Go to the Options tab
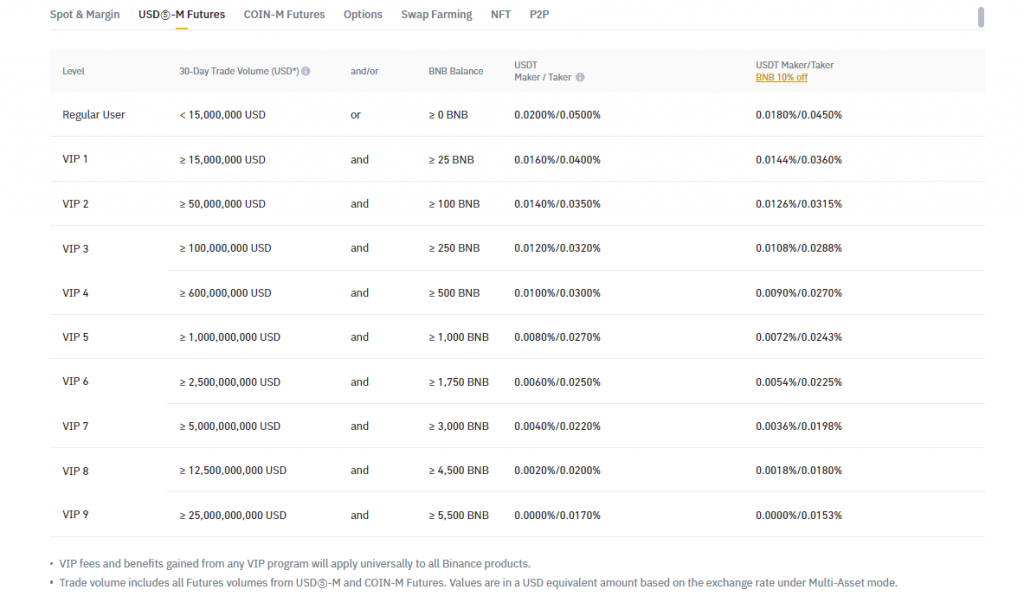 (x=363, y=15)
